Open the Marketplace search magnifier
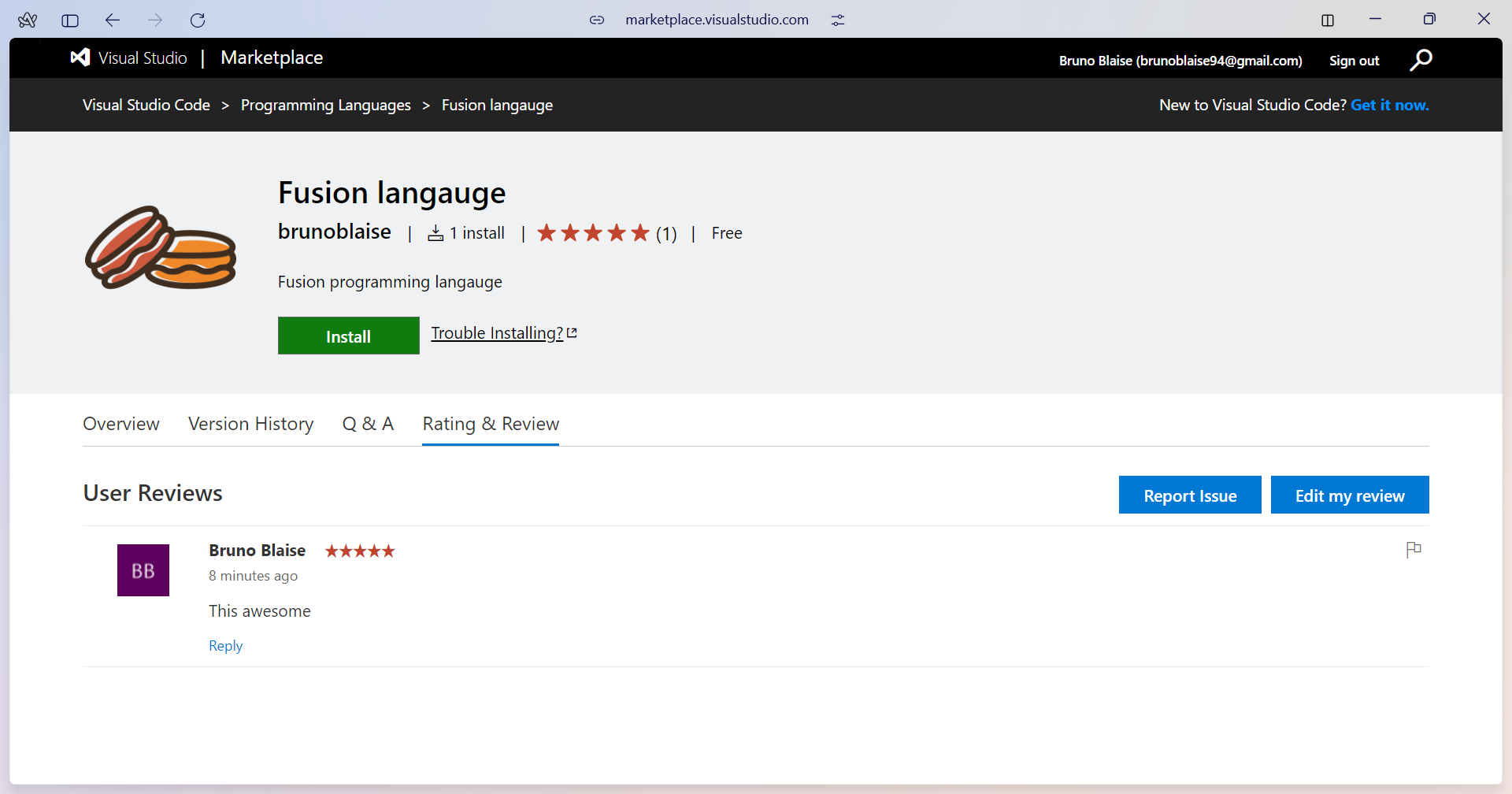This screenshot has height=794, width=1512. [x=1421, y=60]
